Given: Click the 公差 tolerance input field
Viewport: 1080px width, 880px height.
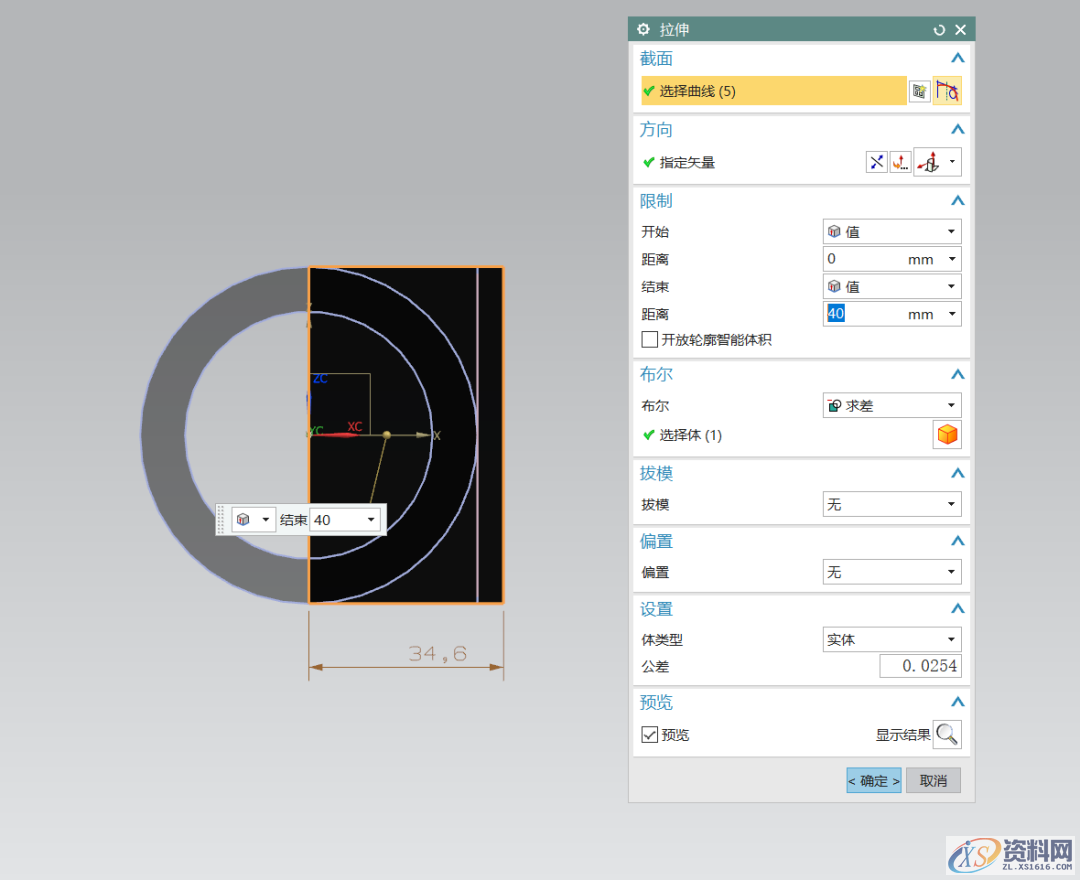Looking at the screenshot, I should click(919, 665).
